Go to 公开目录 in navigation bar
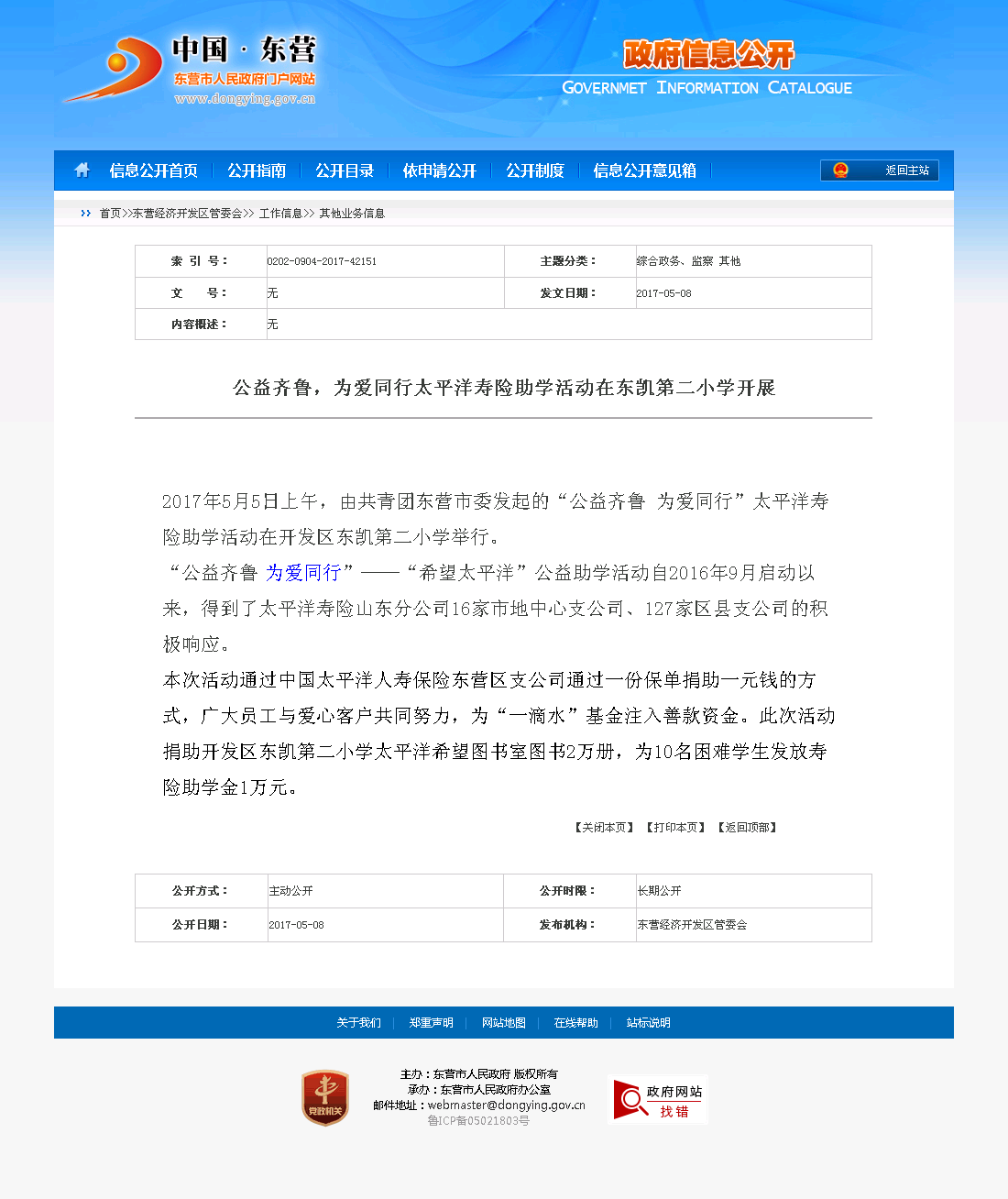 345,170
